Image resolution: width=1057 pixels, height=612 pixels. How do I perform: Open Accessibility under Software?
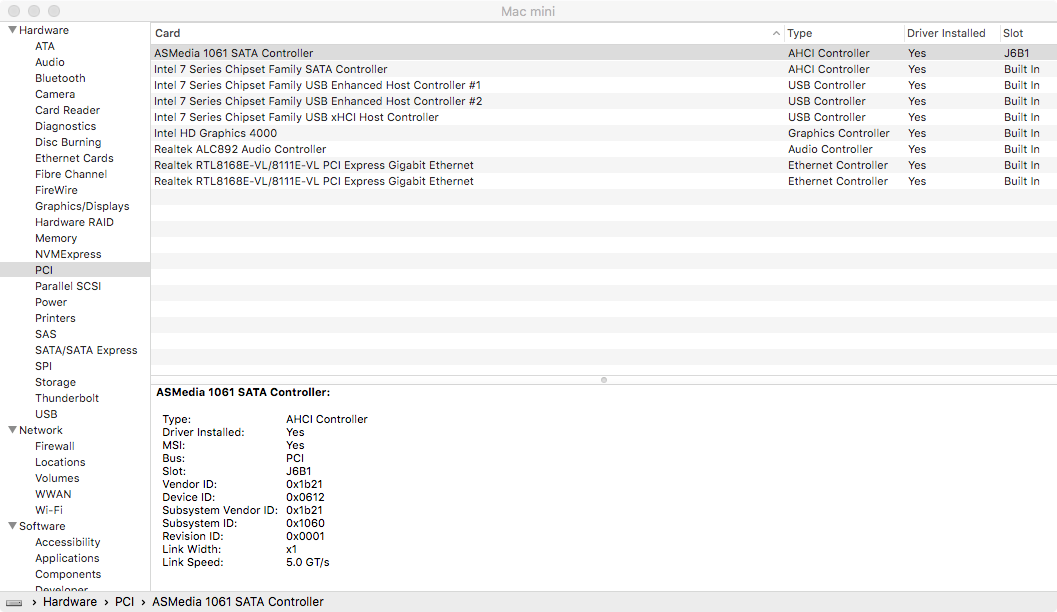point(67,543)
